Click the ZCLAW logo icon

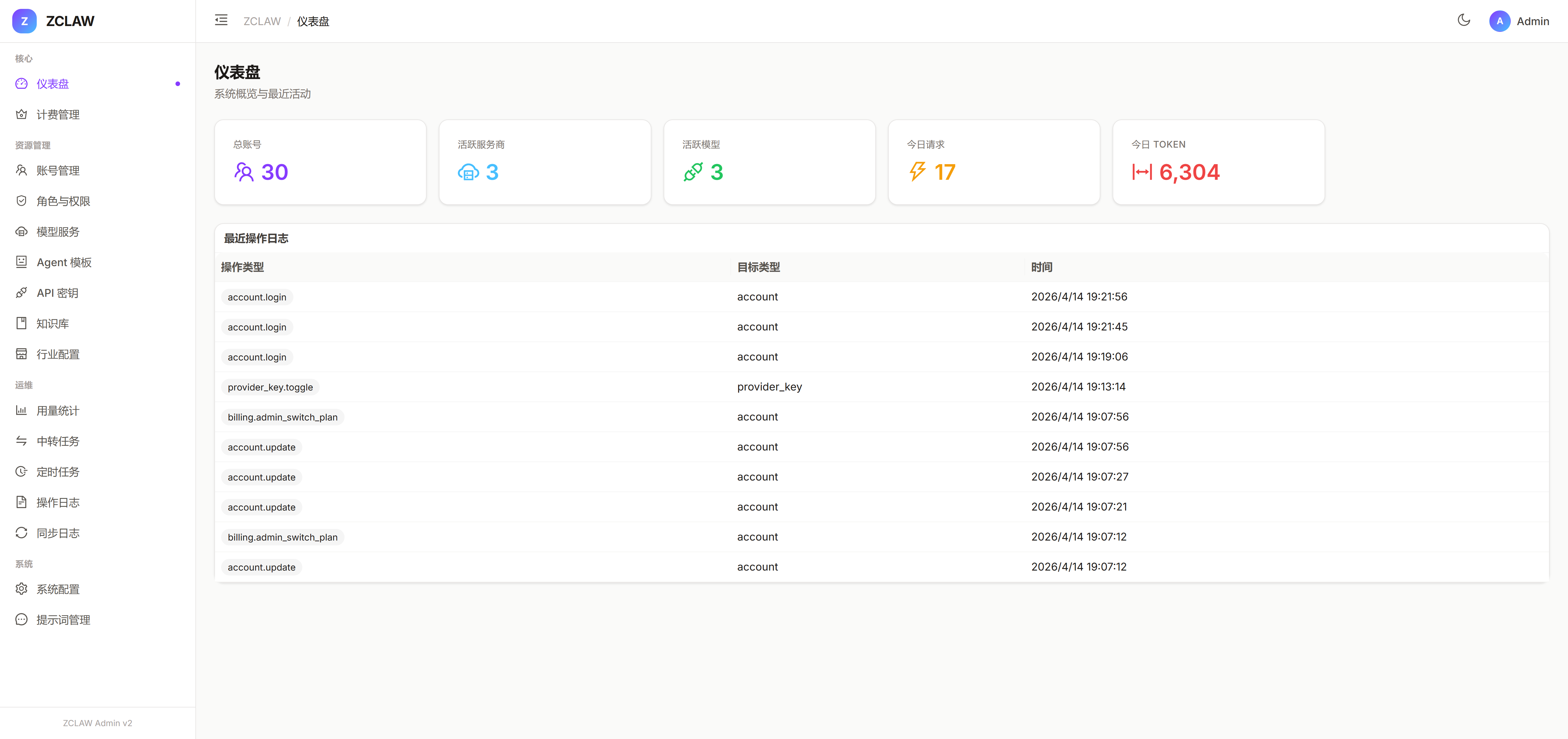point(24,21)
